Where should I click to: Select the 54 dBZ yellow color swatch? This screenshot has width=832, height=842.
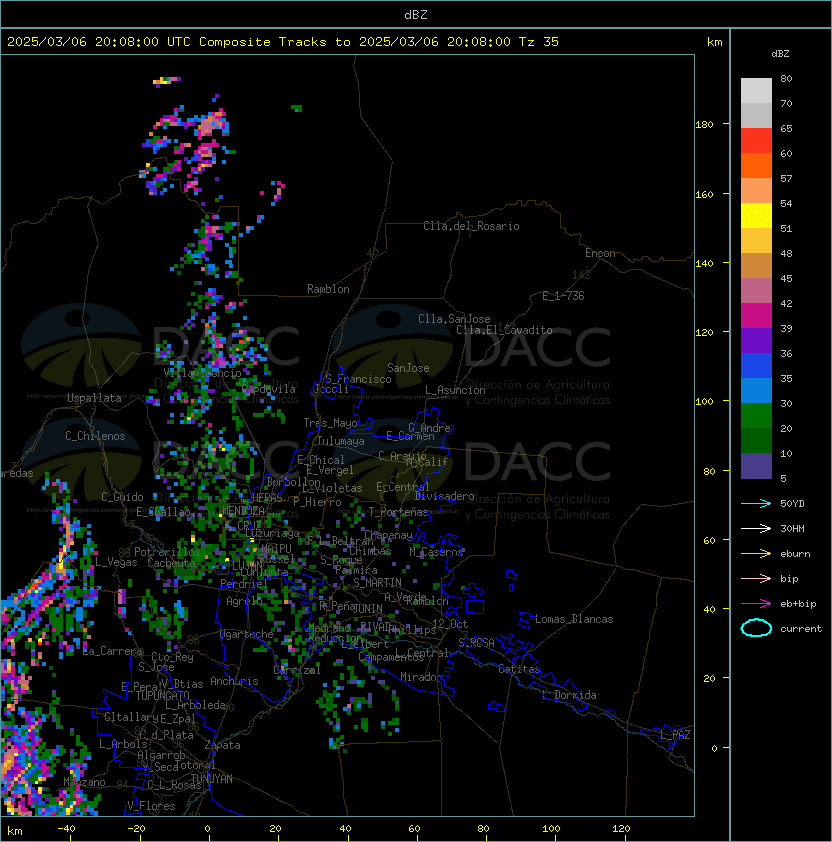(756, 215)
